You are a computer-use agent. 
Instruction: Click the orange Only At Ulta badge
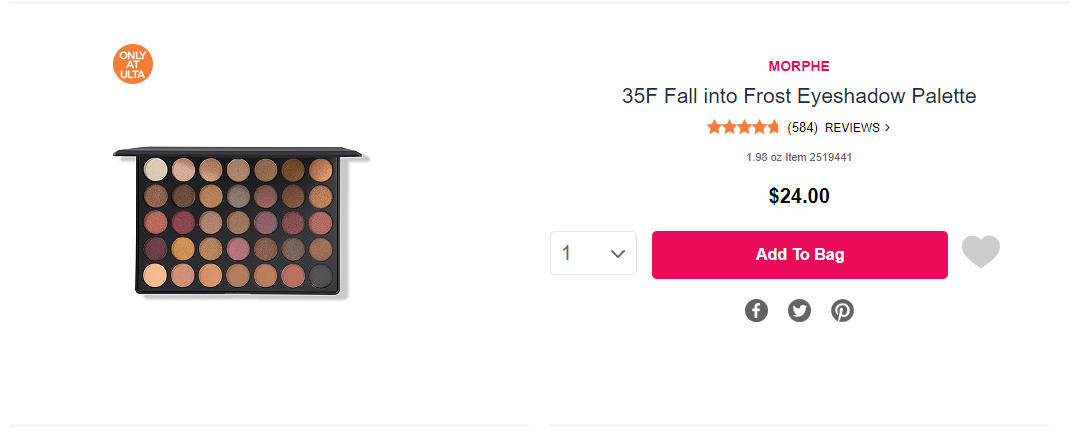coord(133,64)
